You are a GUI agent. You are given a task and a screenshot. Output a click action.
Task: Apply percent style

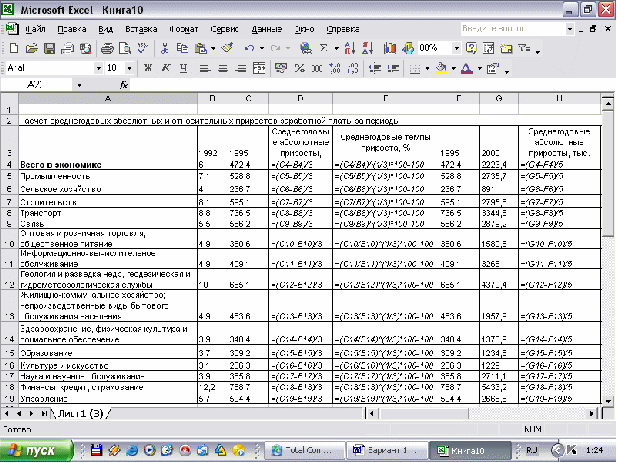(299, 68)
